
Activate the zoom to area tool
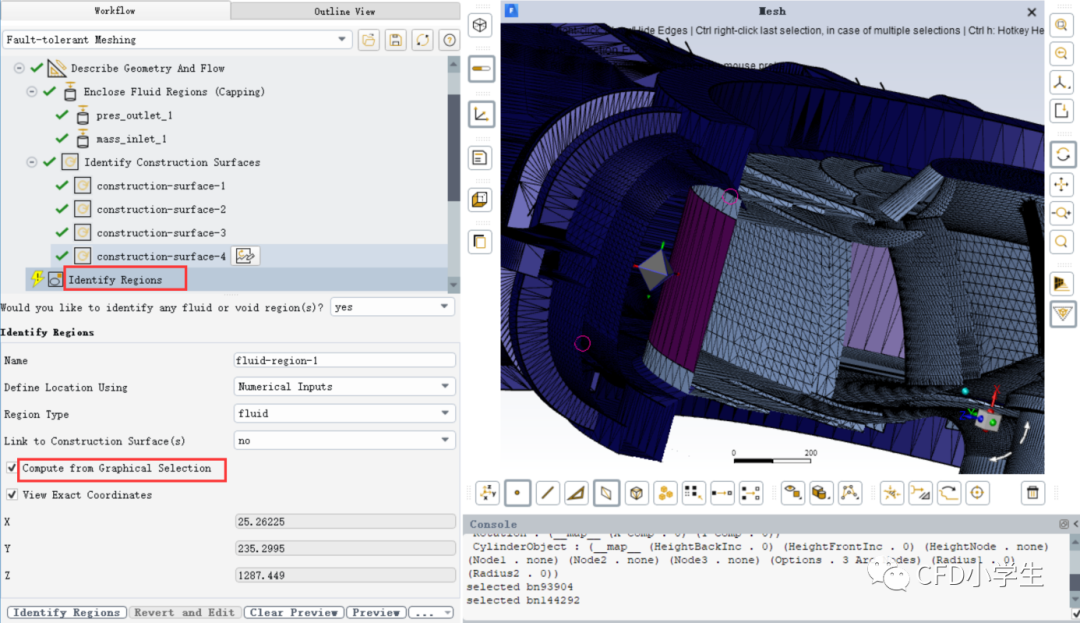(x=1061, y=242)
